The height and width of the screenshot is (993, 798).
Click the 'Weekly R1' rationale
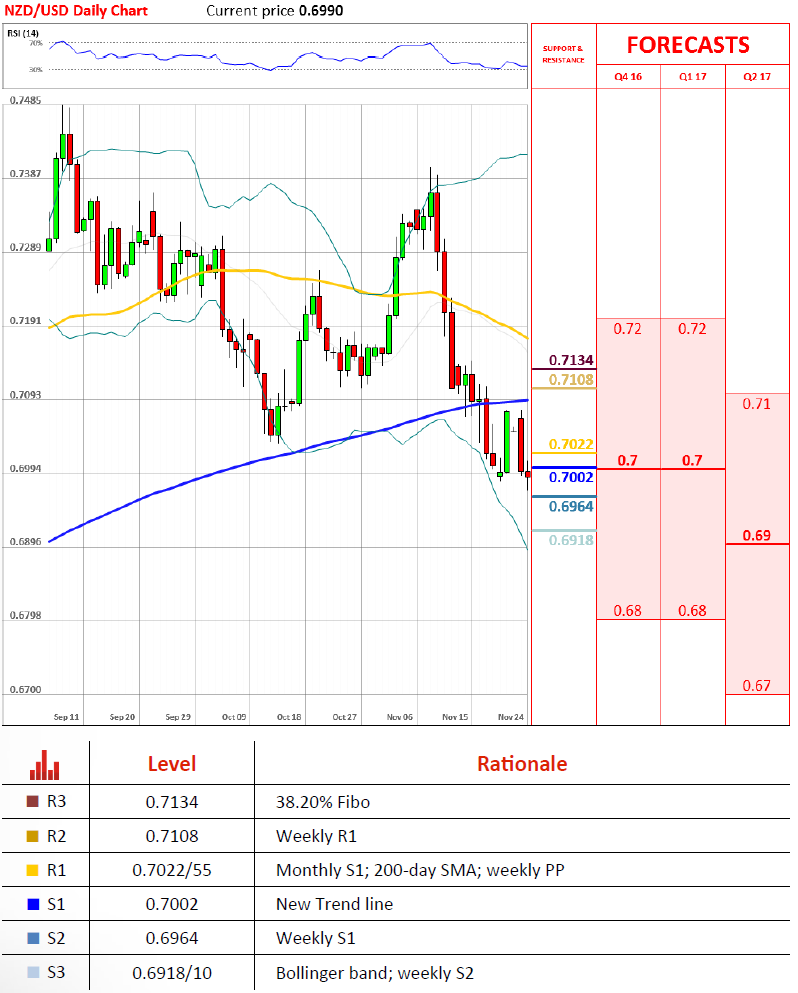(316, 836)
